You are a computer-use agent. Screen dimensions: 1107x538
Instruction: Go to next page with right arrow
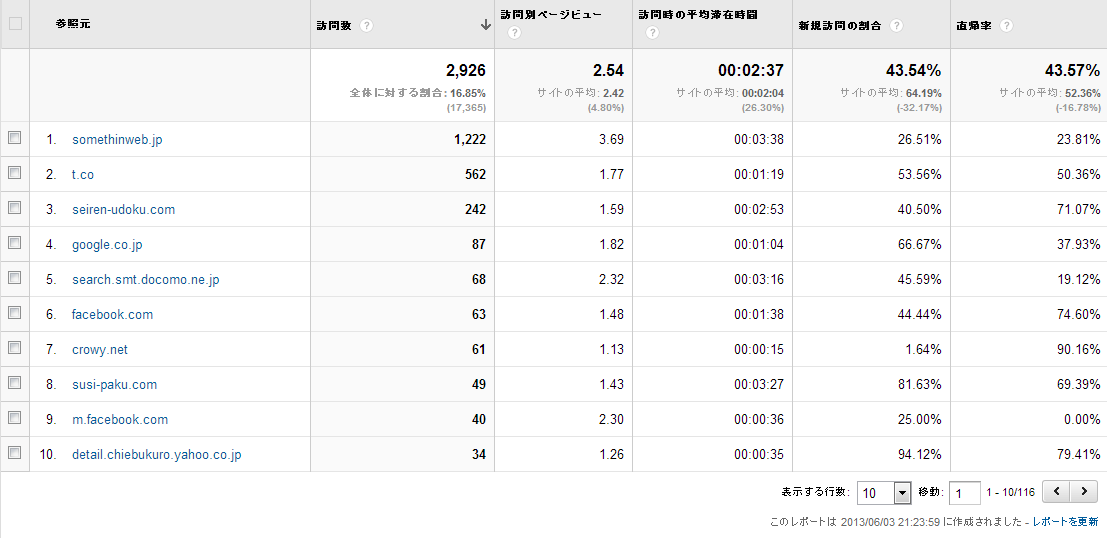click(x=1083, y=492)
